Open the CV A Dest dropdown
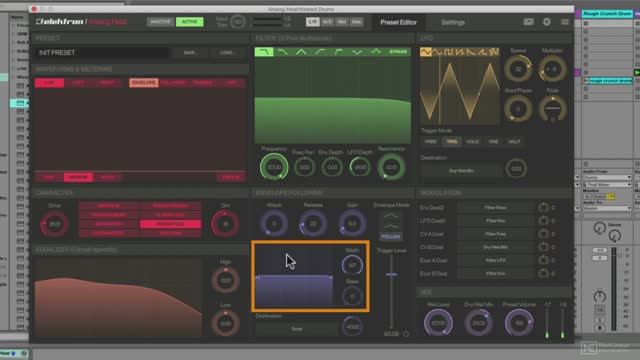 (496, 234)
